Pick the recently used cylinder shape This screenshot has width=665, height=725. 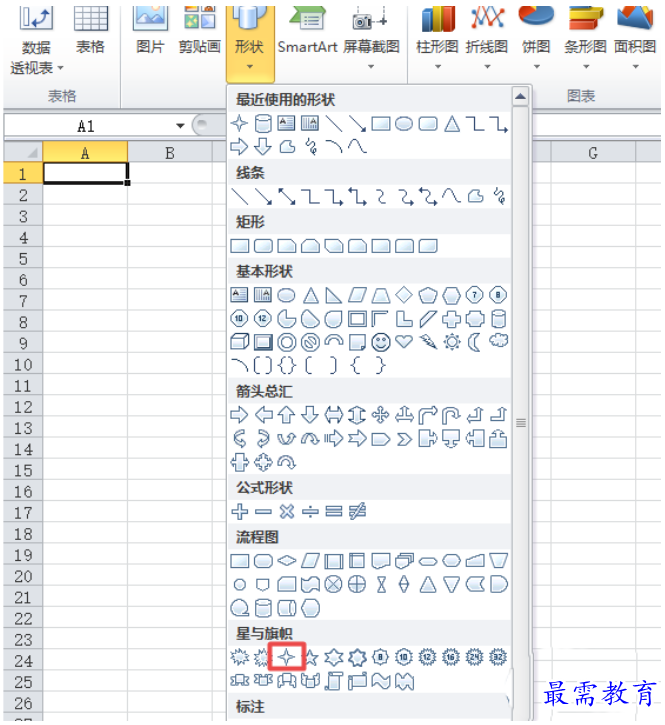(x=263, y=123)
